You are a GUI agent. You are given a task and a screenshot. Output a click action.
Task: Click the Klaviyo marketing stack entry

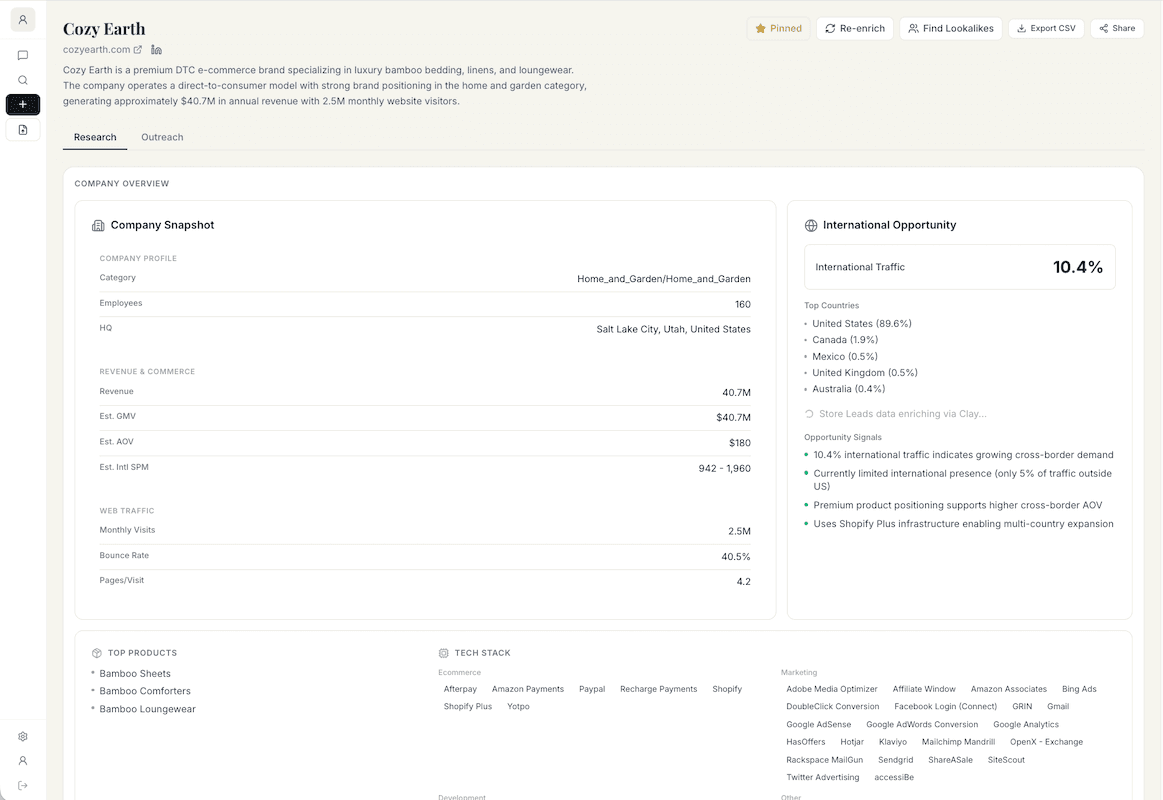point(893,741)
